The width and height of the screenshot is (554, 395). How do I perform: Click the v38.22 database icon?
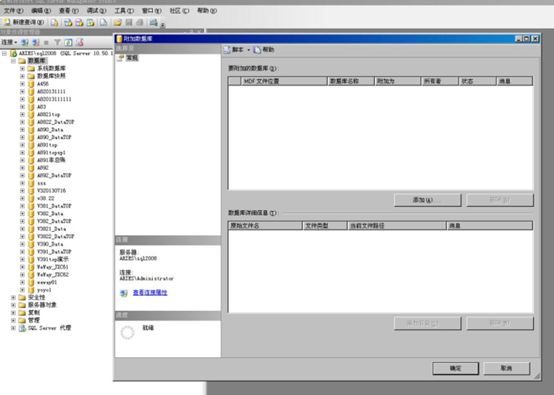31,198
